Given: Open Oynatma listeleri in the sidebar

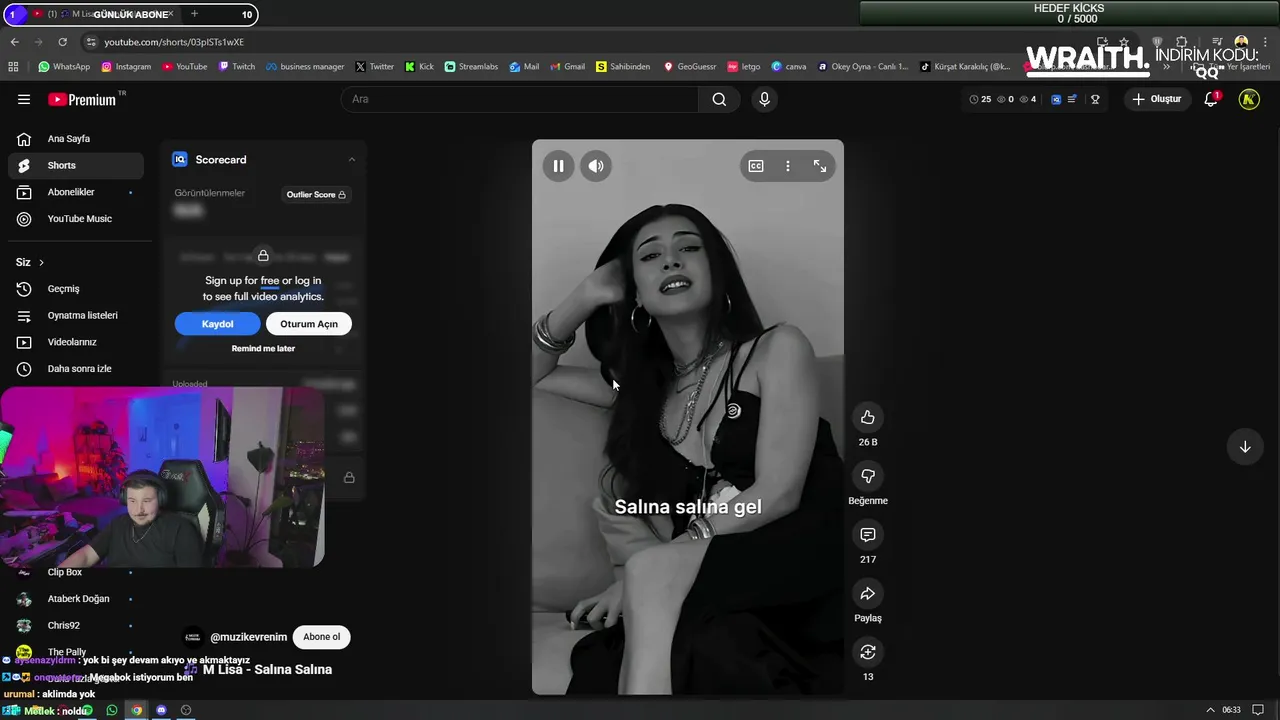Looking at the screenshot, I should tap(76, 315).
